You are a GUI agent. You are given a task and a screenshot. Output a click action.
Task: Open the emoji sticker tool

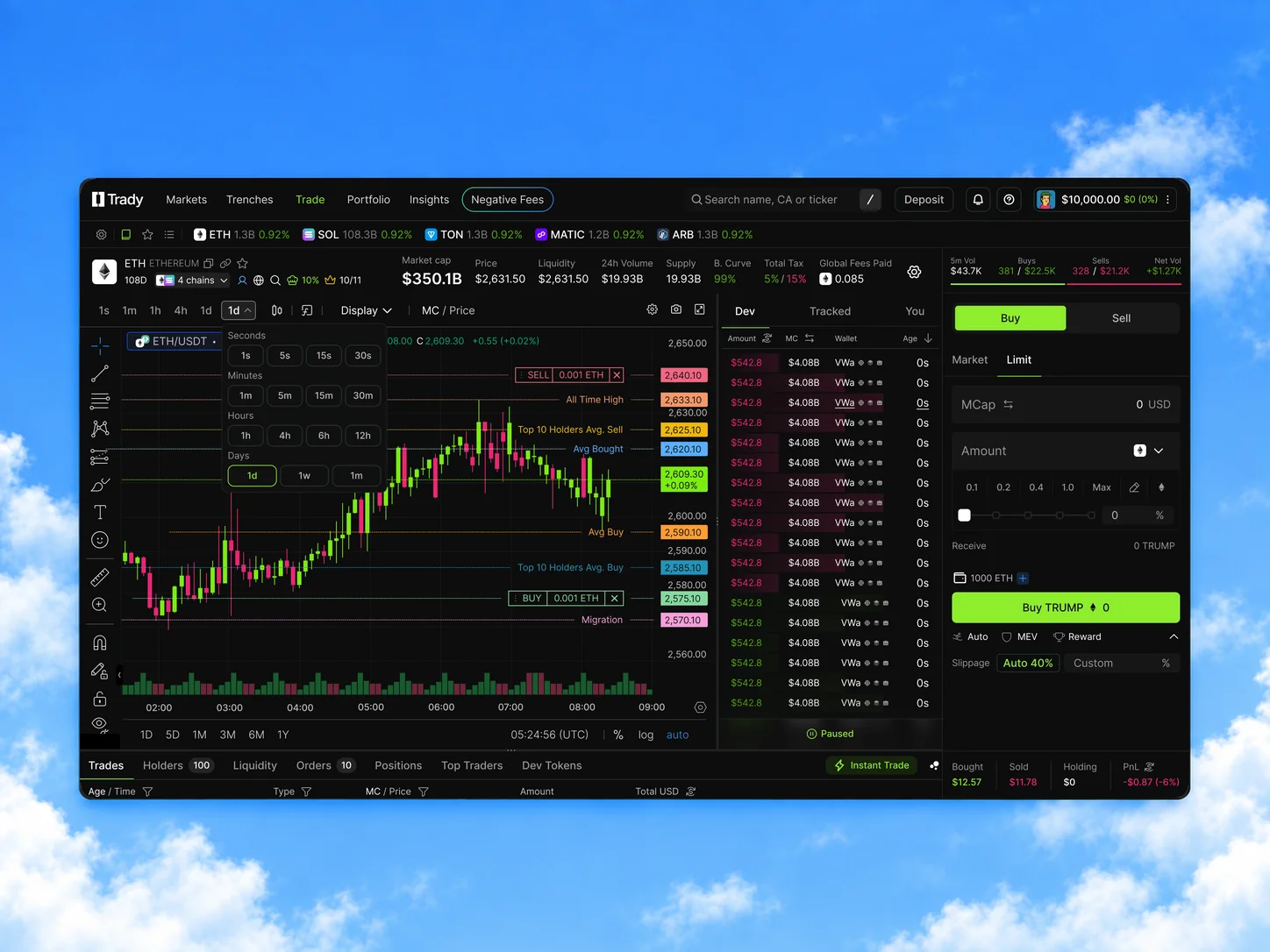[x=100, y=540]
